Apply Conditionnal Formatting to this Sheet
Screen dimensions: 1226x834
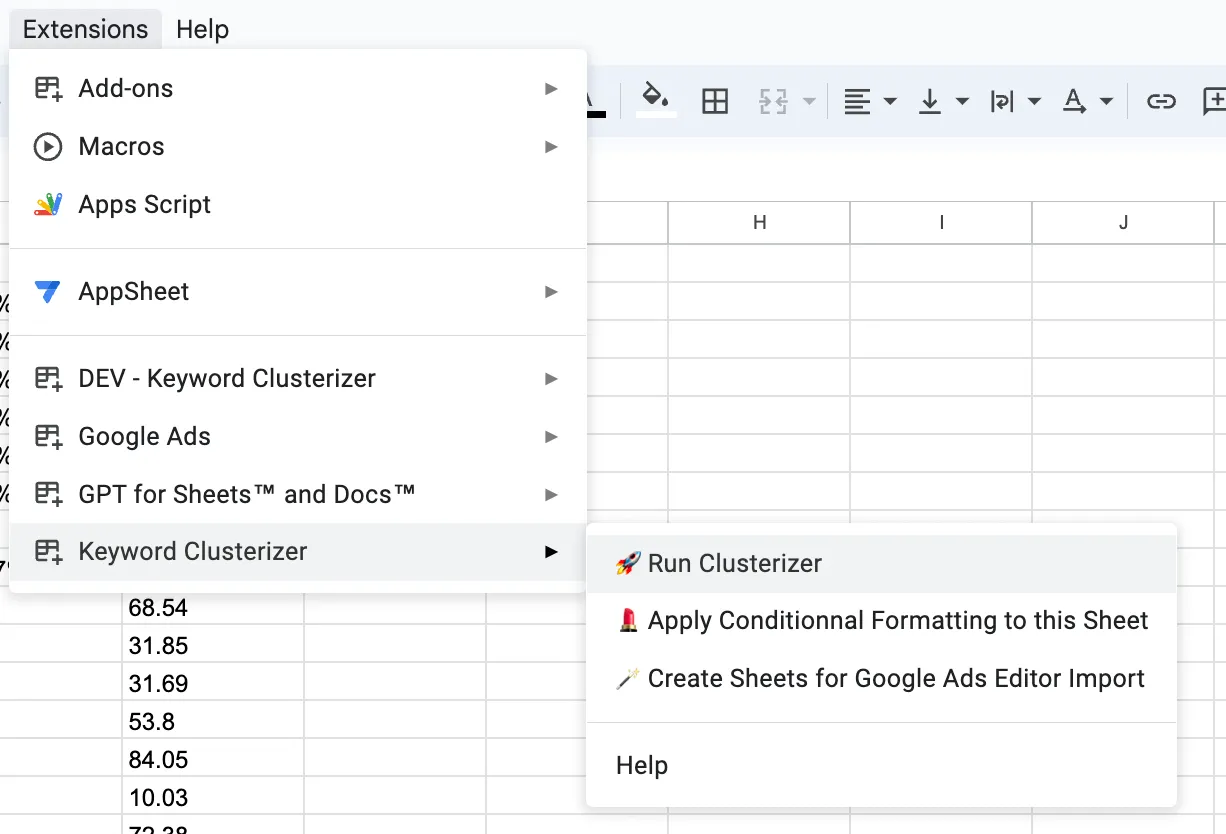[881, 621]
